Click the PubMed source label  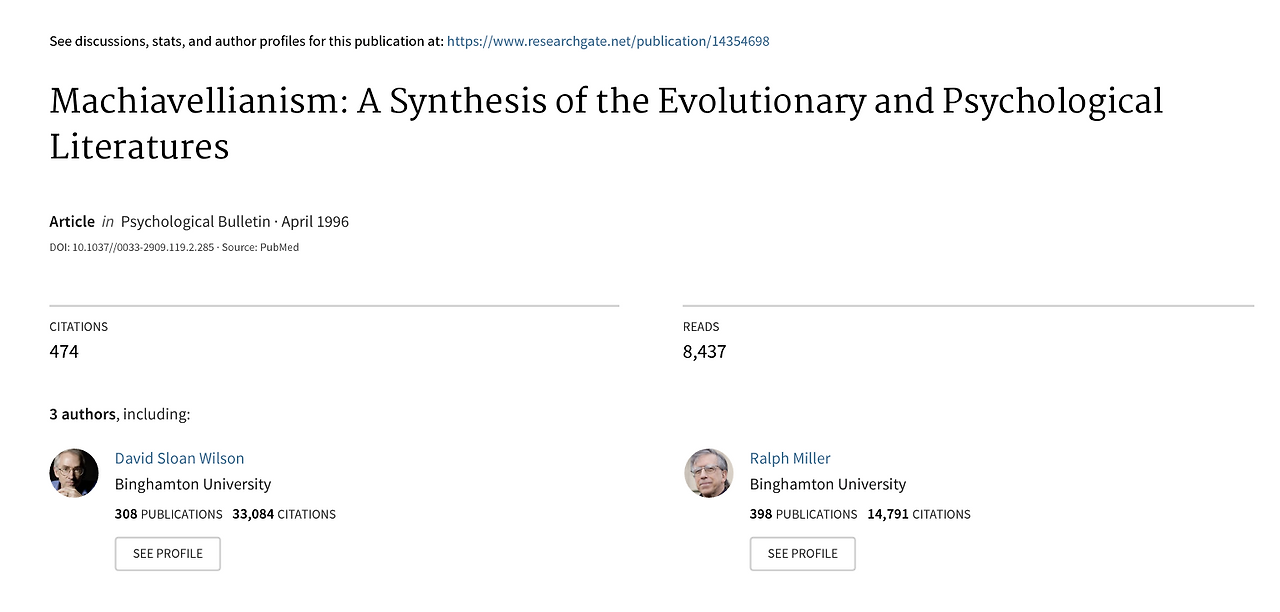(279, 247)
